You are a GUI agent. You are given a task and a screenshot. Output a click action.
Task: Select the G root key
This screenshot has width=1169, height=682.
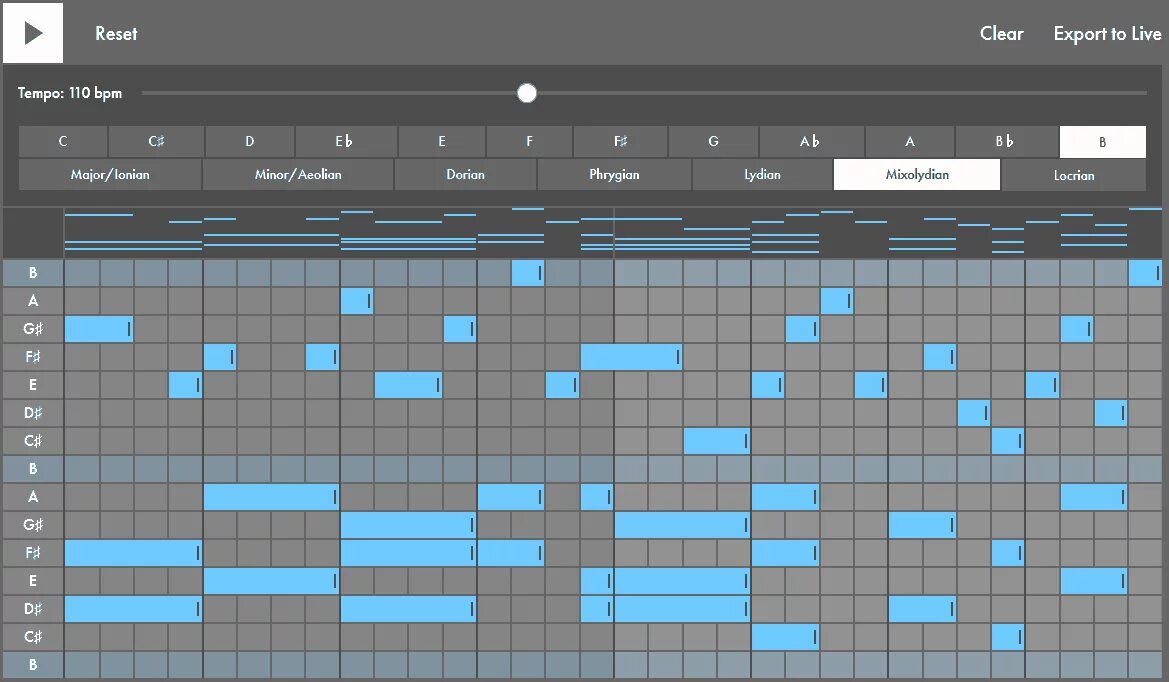point(713,142)
